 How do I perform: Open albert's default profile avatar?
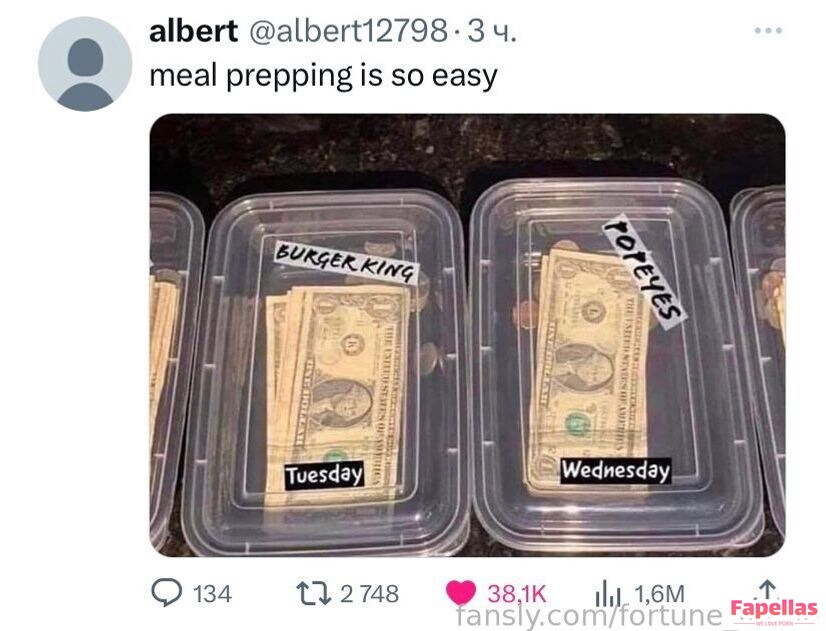pyautogui.click(x=85, y=64)
